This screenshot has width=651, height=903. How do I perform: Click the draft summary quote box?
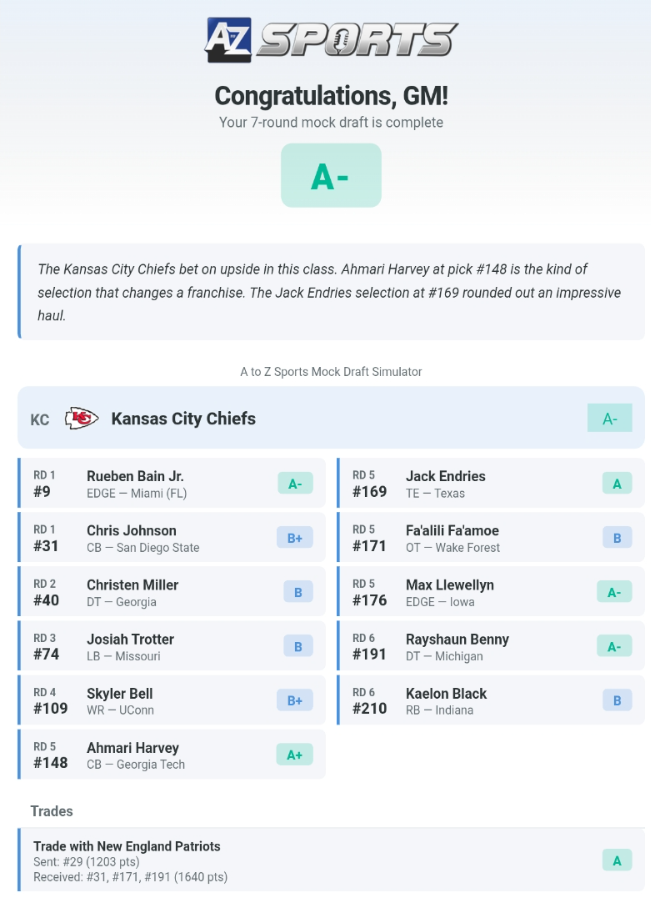point(330,292)
